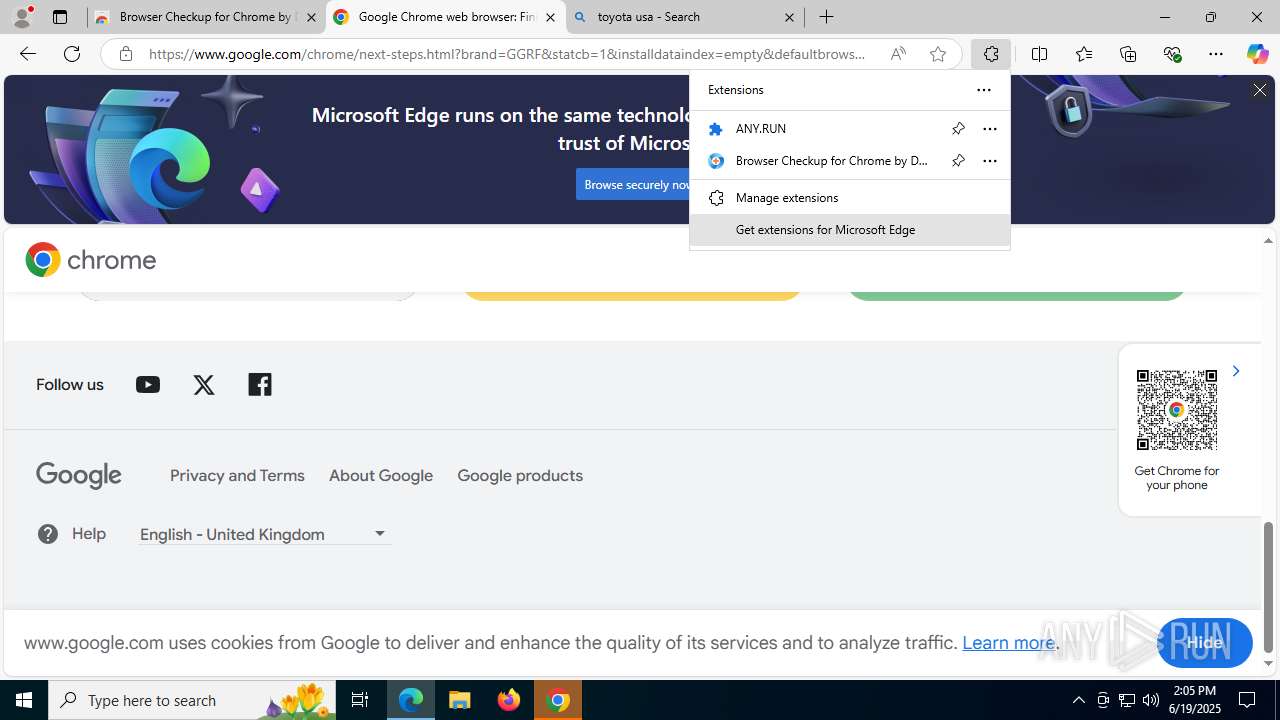Enable Split screen view

pos(1039,54)
